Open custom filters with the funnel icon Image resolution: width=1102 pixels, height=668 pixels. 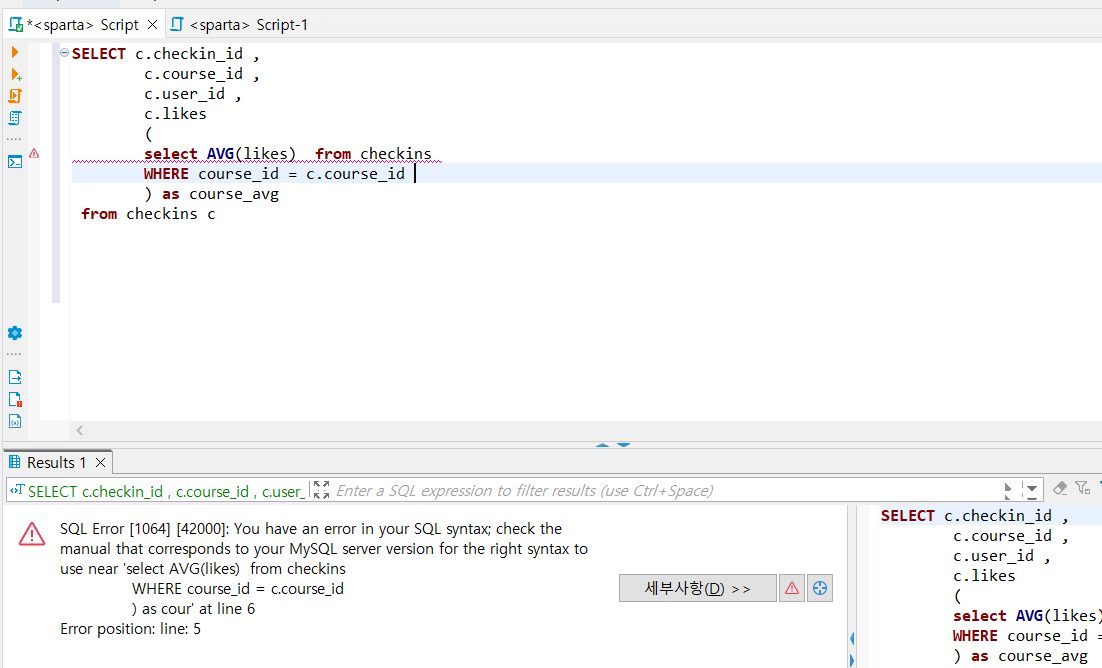tap(1083, 488)
